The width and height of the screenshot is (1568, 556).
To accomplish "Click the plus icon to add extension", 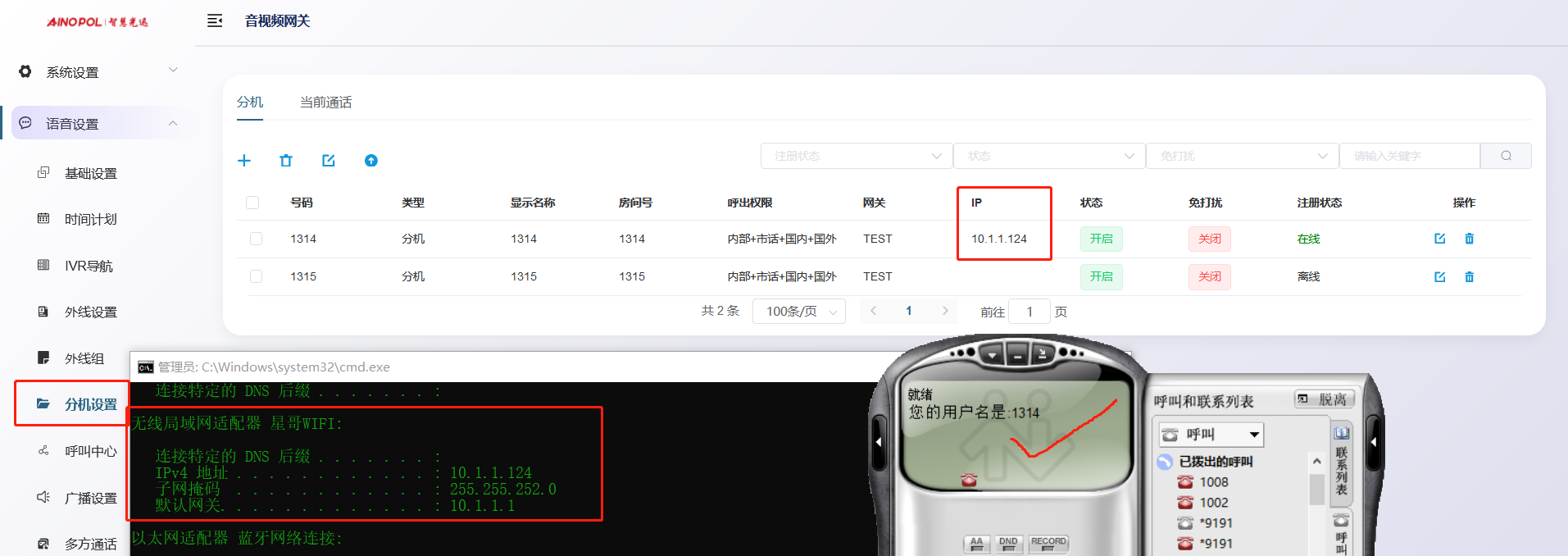I will [x=244, y=161].
